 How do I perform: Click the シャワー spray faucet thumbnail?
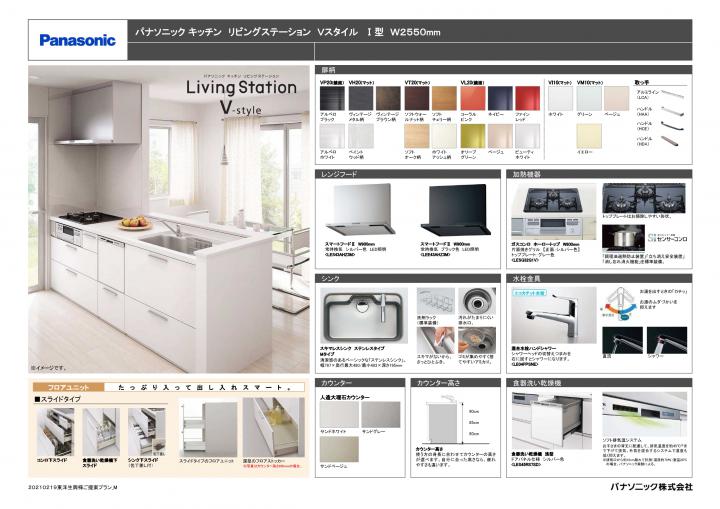[667, 340]
